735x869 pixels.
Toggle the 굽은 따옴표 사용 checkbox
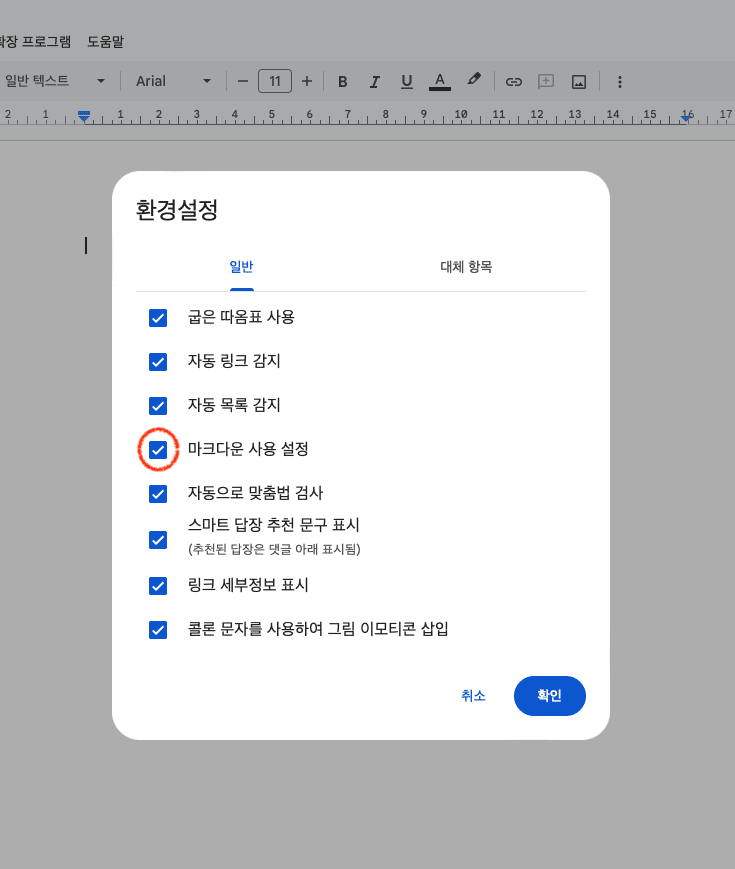click(x=158, y=318)
